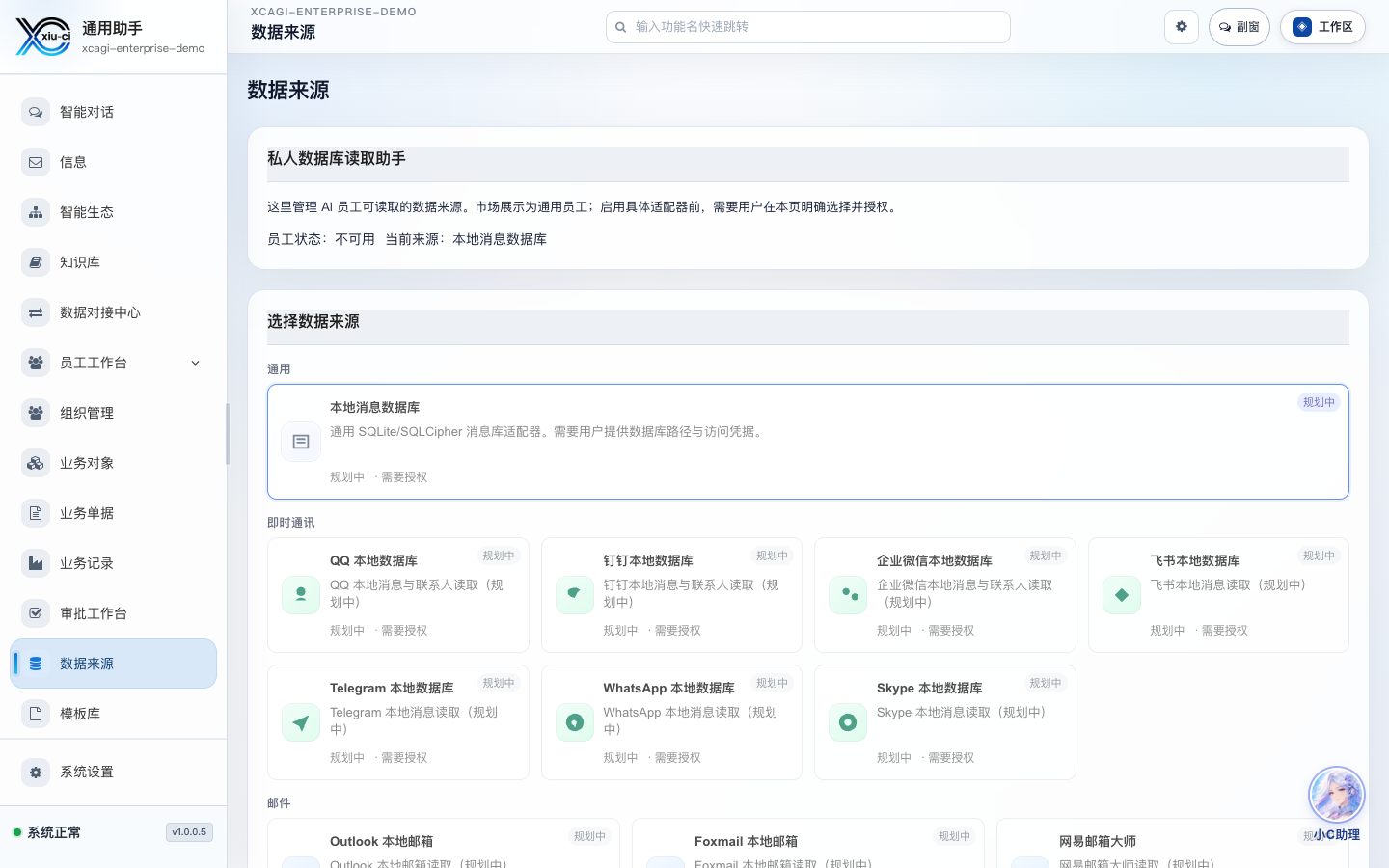
Task: Click the 数据对接中心 exchange arrows icon
Action: [36, 312]
